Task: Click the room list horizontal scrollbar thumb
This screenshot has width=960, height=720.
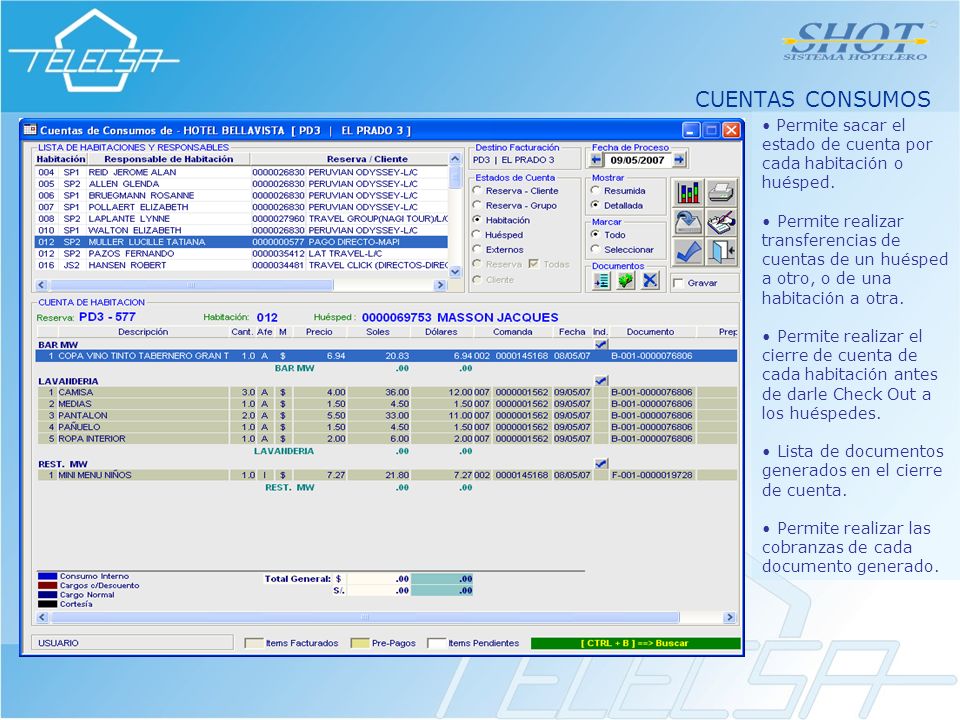Action: coord(192,285)
